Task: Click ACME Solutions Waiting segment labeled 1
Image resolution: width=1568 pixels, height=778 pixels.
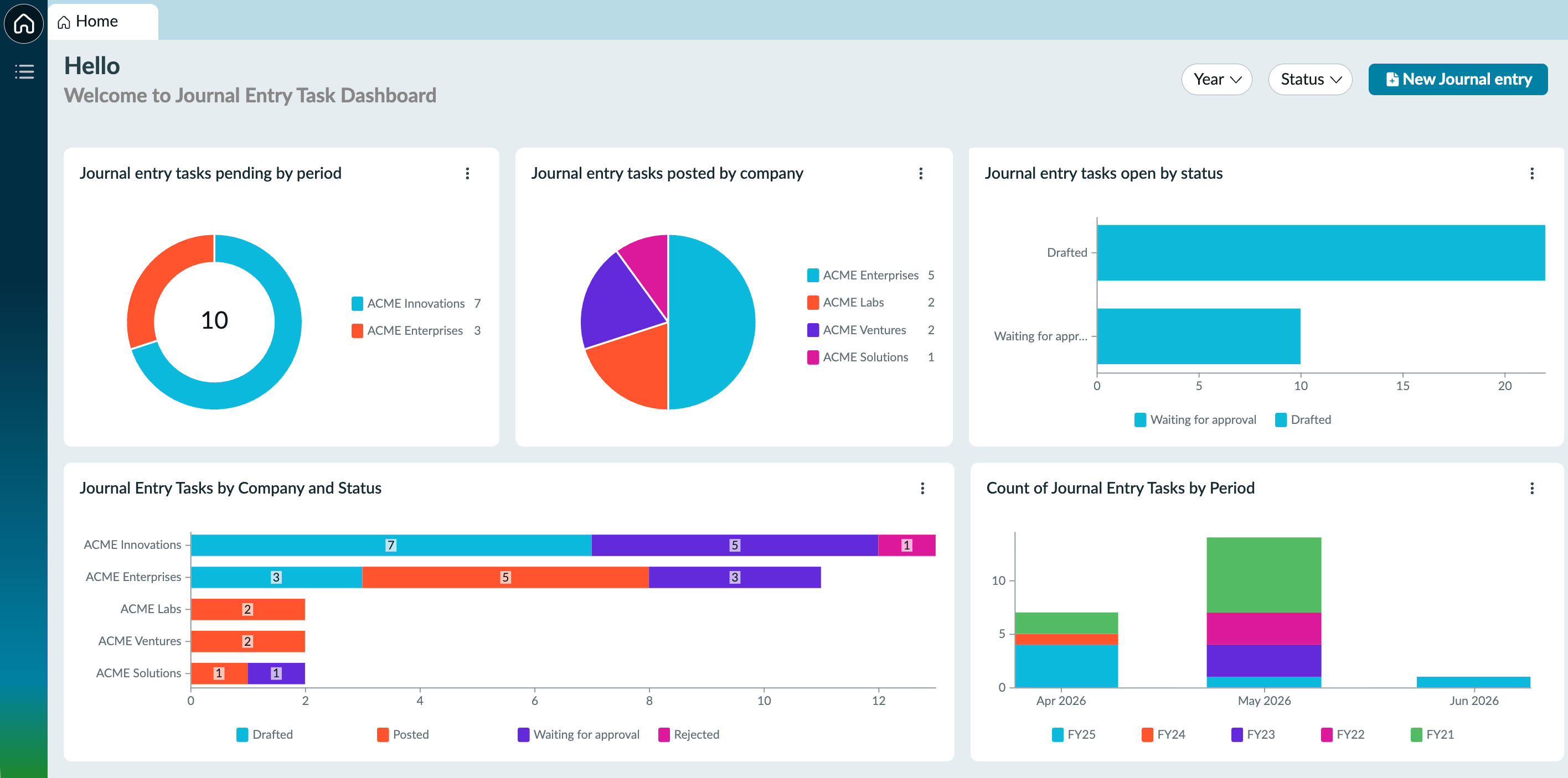Action: pos(276,673)
